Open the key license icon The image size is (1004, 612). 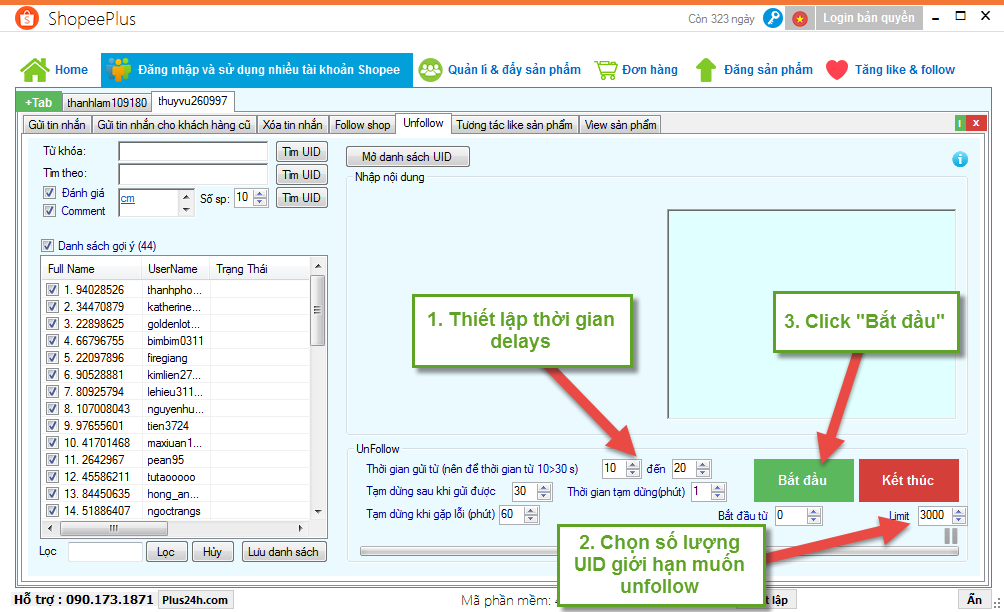click(x=772, y=18)
